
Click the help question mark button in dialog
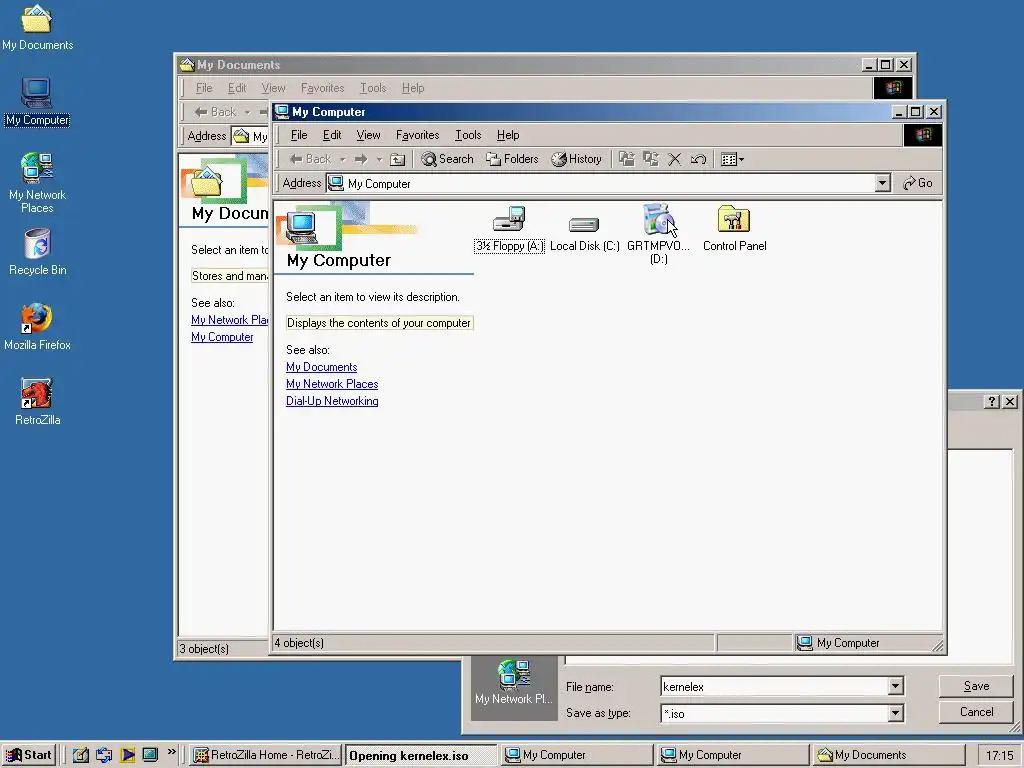coord(992,402)
